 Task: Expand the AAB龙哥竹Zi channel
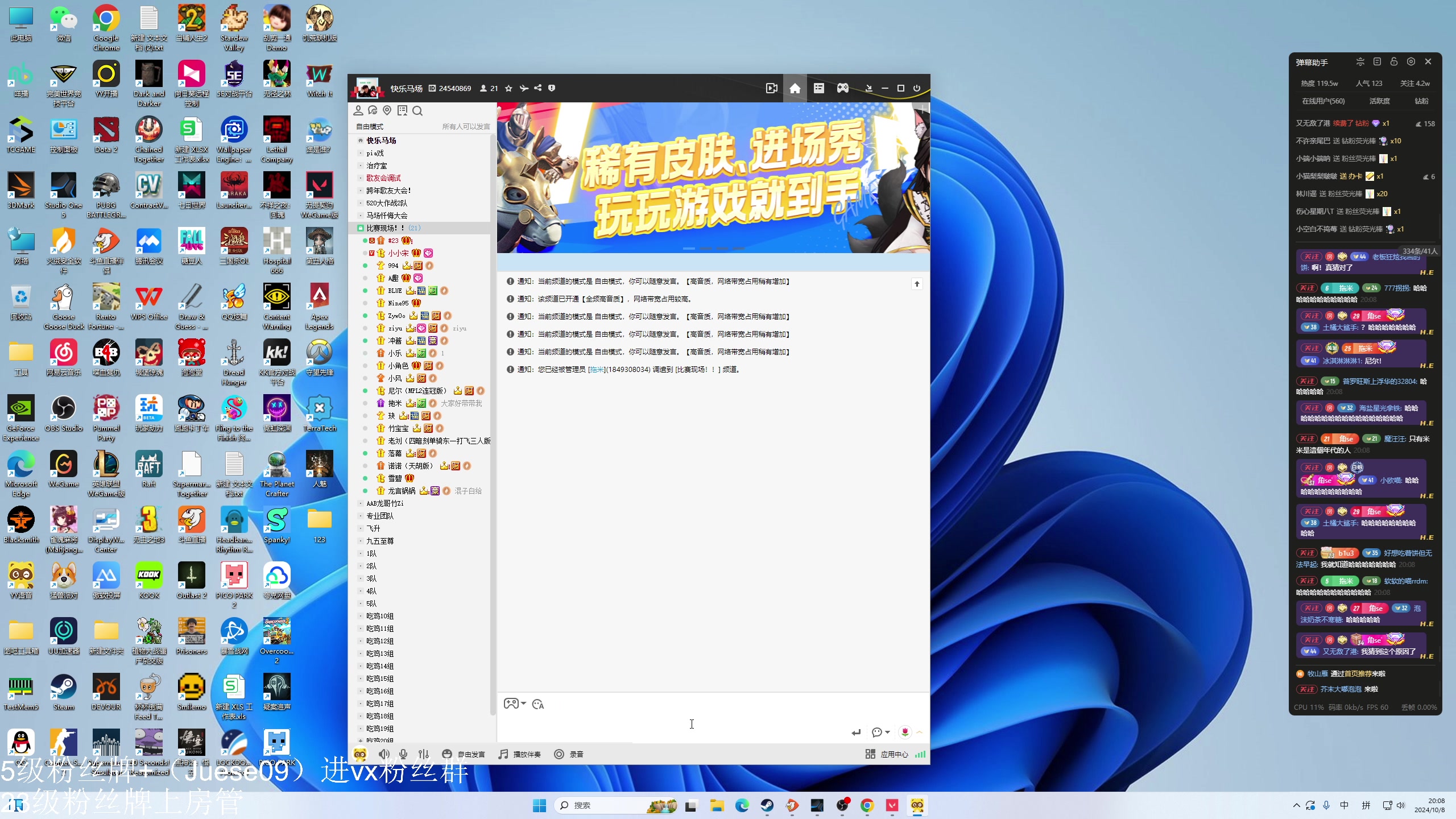click(x=360, y=503)
